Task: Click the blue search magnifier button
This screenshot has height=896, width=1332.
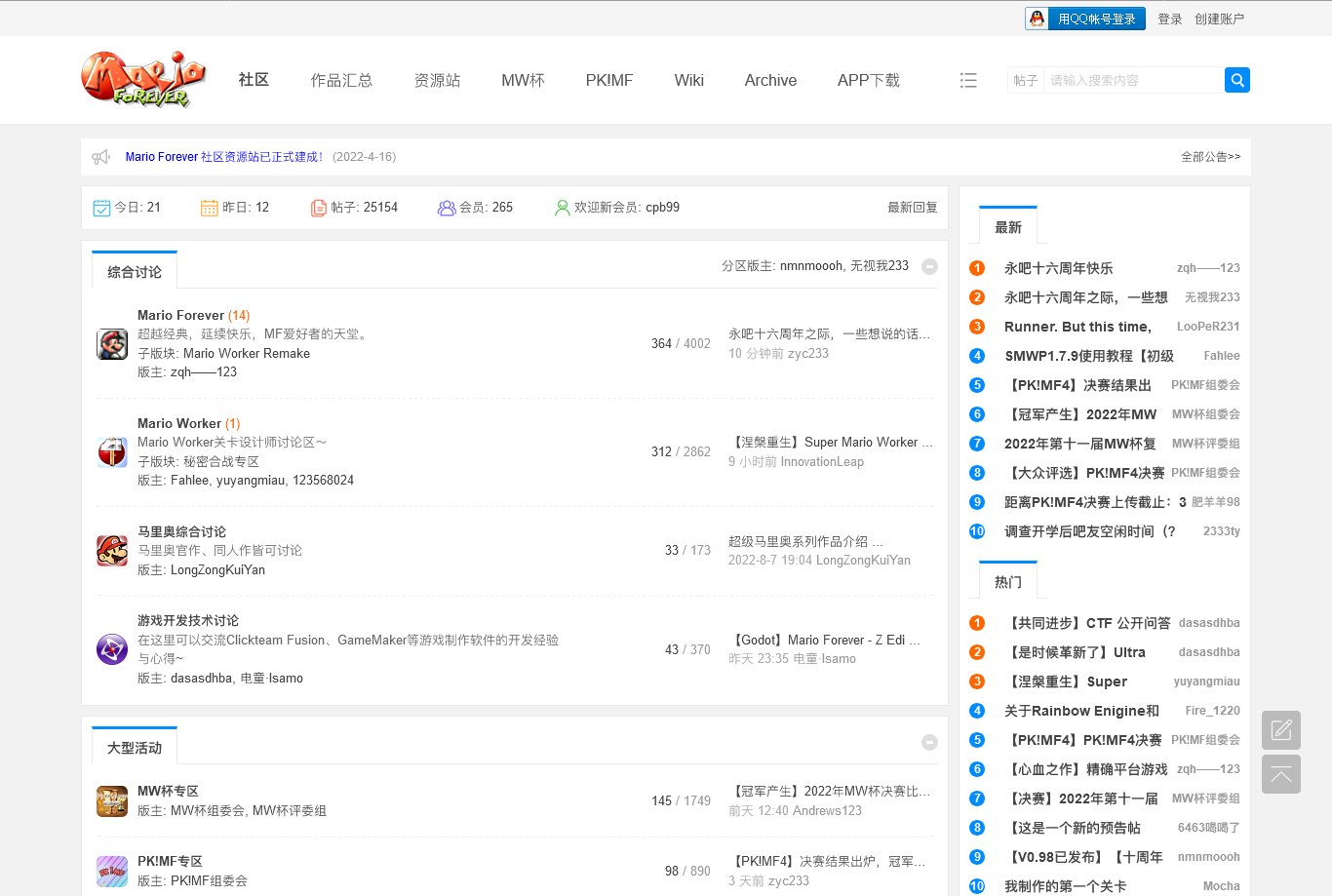Action: tap(1237, 80)
